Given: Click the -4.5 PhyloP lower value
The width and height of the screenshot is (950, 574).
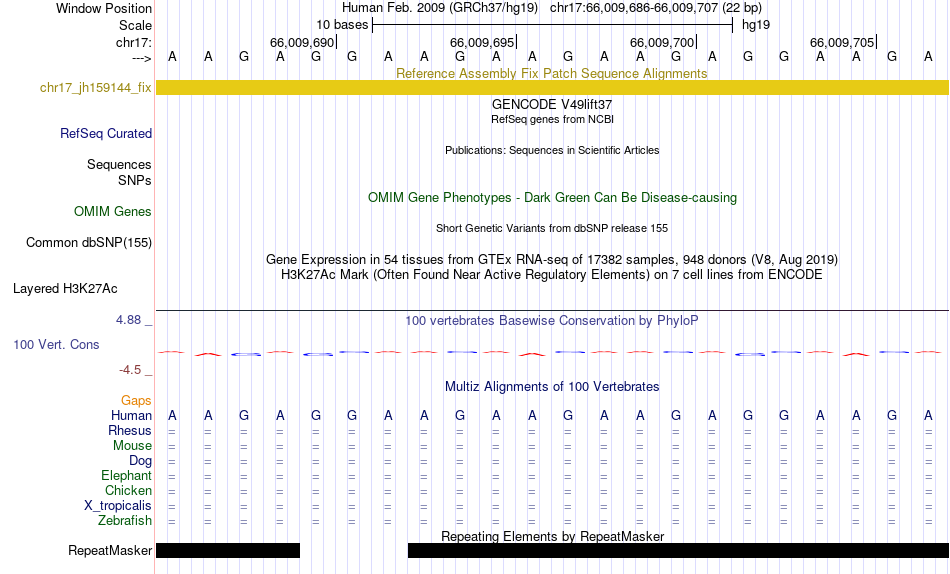Looking at the screenshot, I should pyautogui.click(x=130, y=370).
